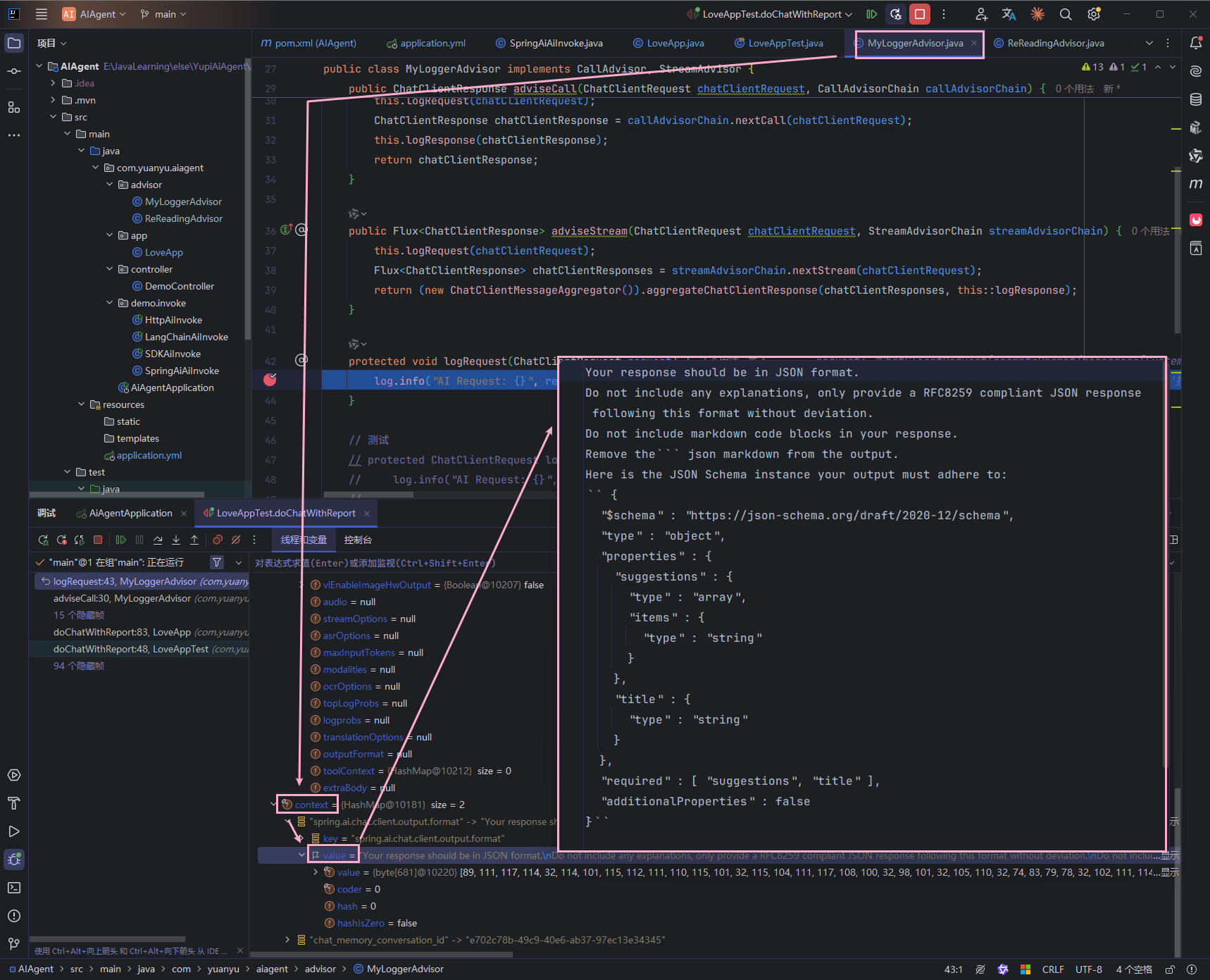Collapse the advisor package folder
Image resolution: width=1210 pixels, height=980 pixels.
click(x=110, y=185)
